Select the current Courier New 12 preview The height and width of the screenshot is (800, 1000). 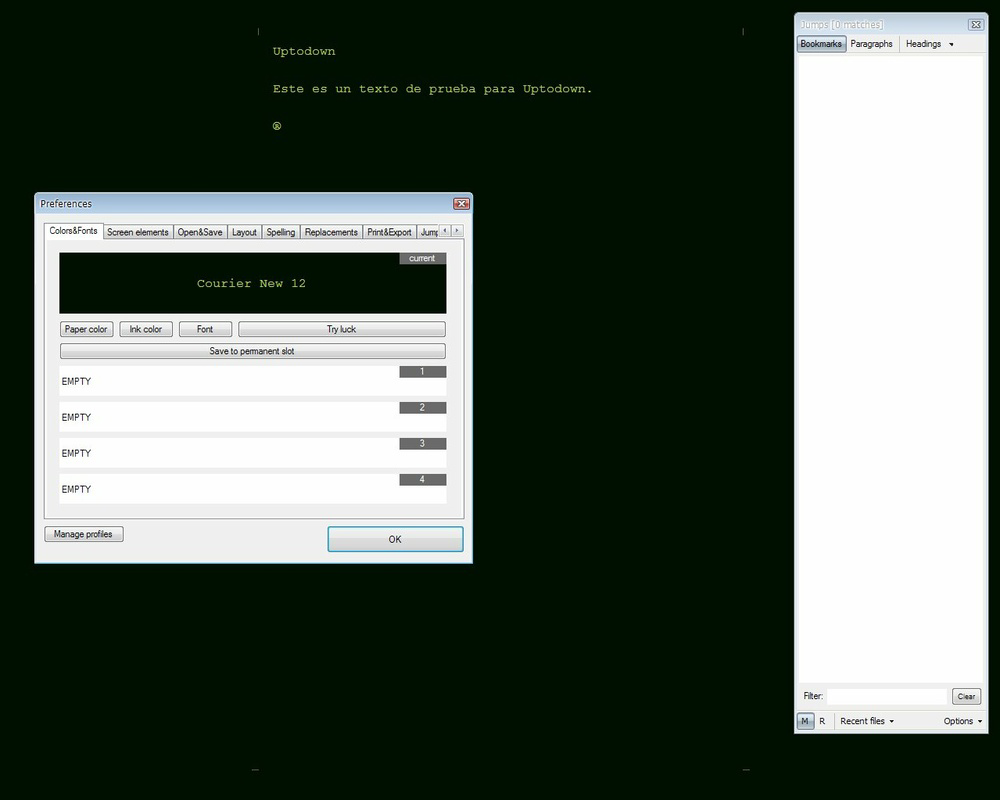point(253,283)
